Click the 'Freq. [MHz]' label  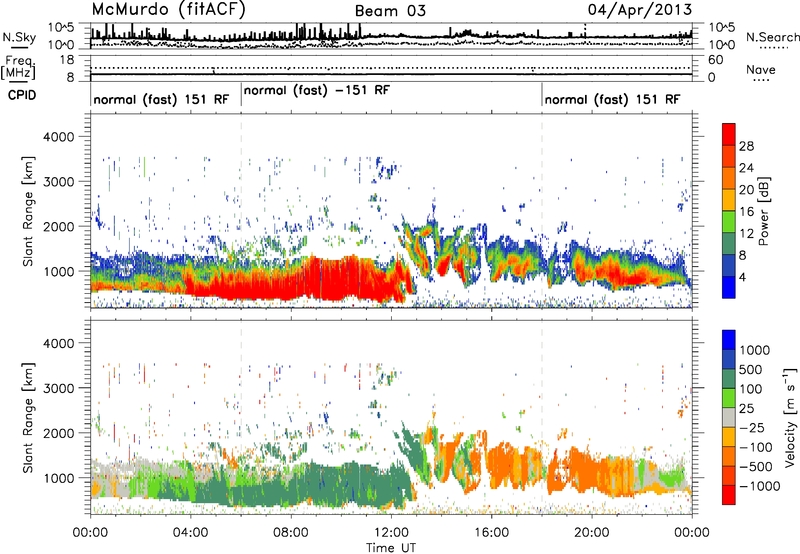[x=19, y=68]
